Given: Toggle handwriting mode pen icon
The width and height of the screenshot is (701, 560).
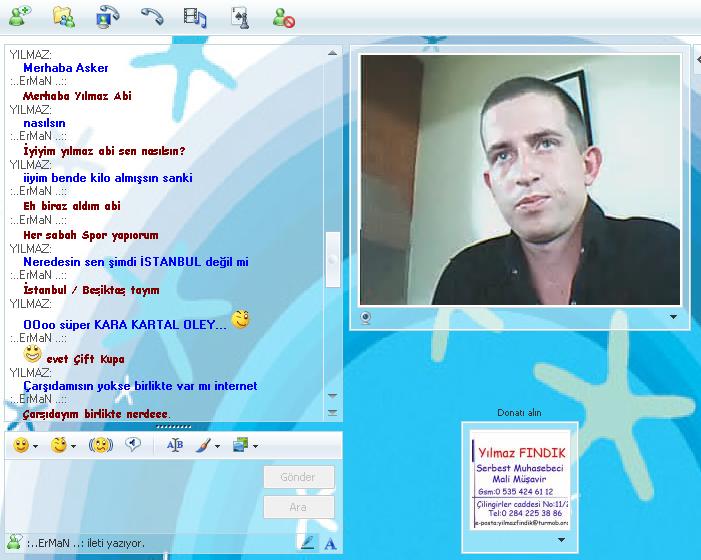Looking at the screenshot, I should [308, 542].
